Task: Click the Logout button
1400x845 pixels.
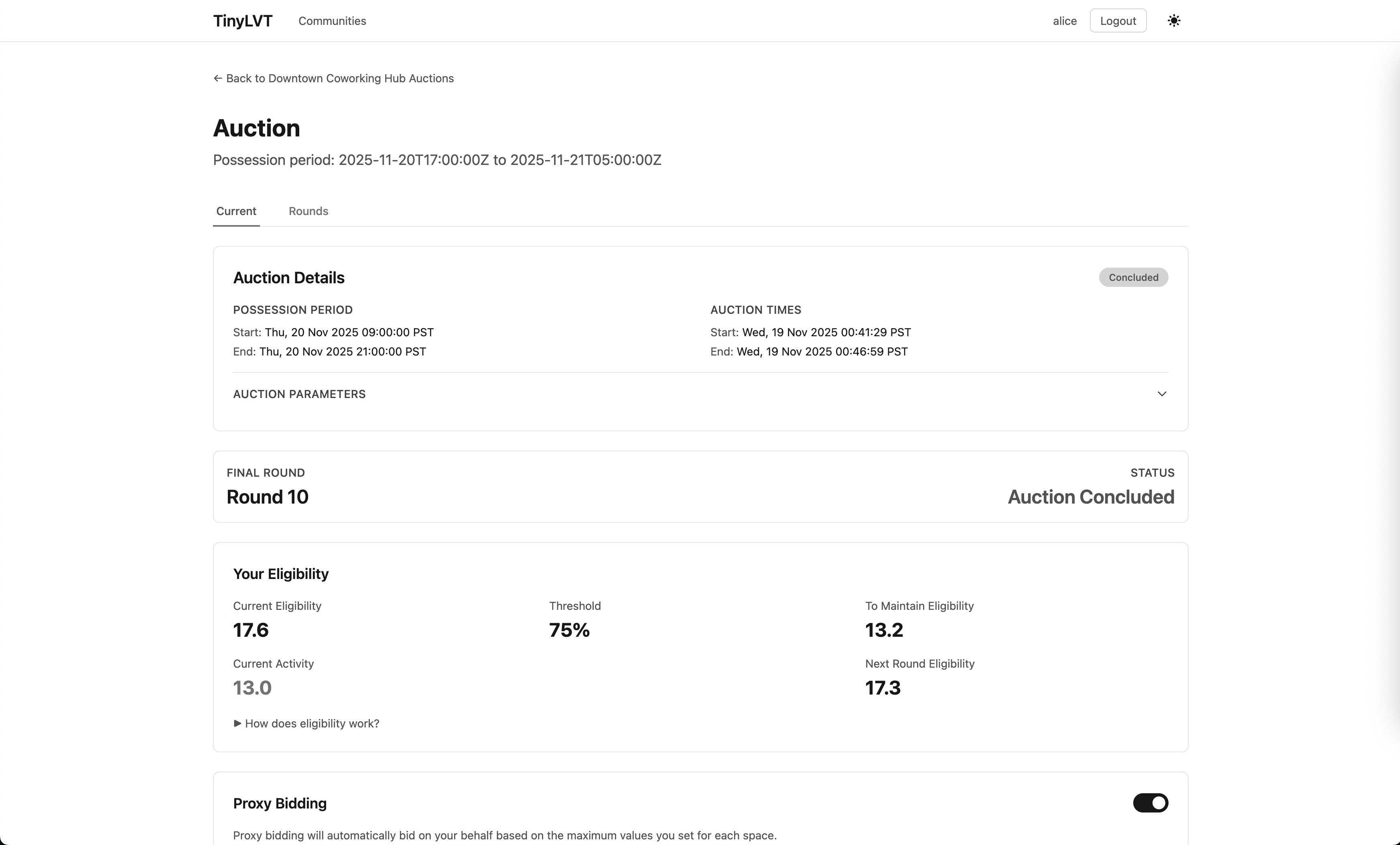Action: click(1117, 21)
